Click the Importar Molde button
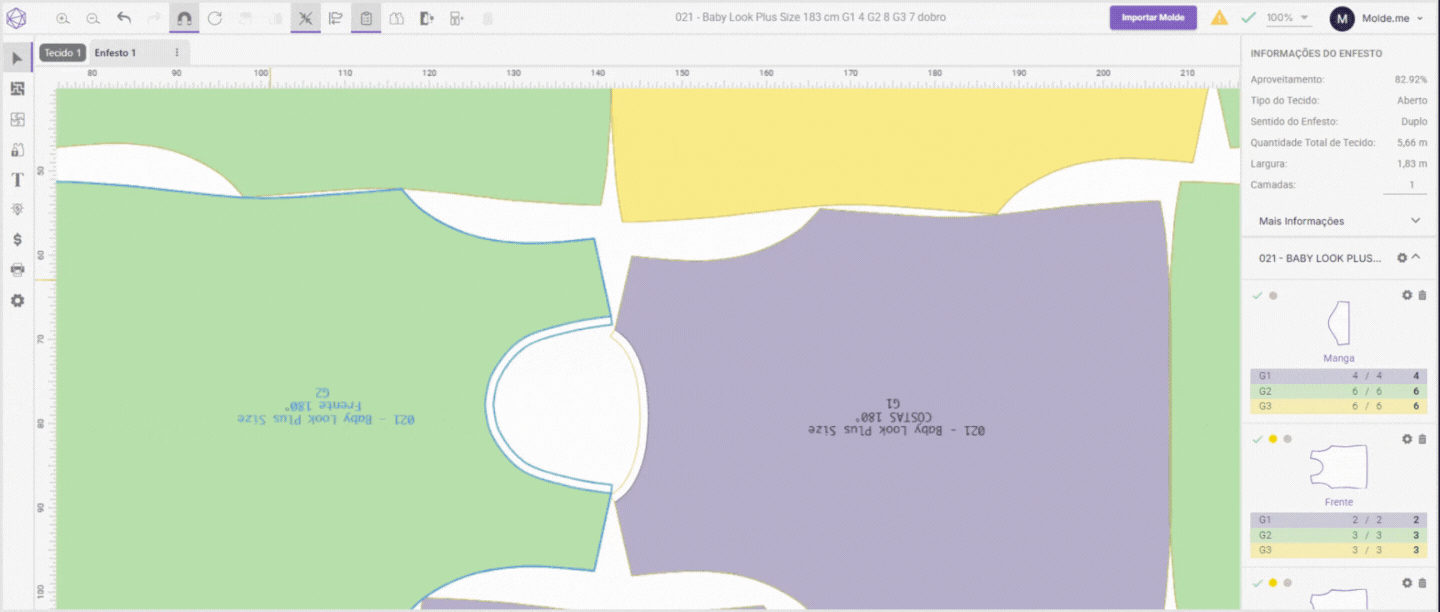Viewport: 1440px width, 612px height. (1152, 18)
